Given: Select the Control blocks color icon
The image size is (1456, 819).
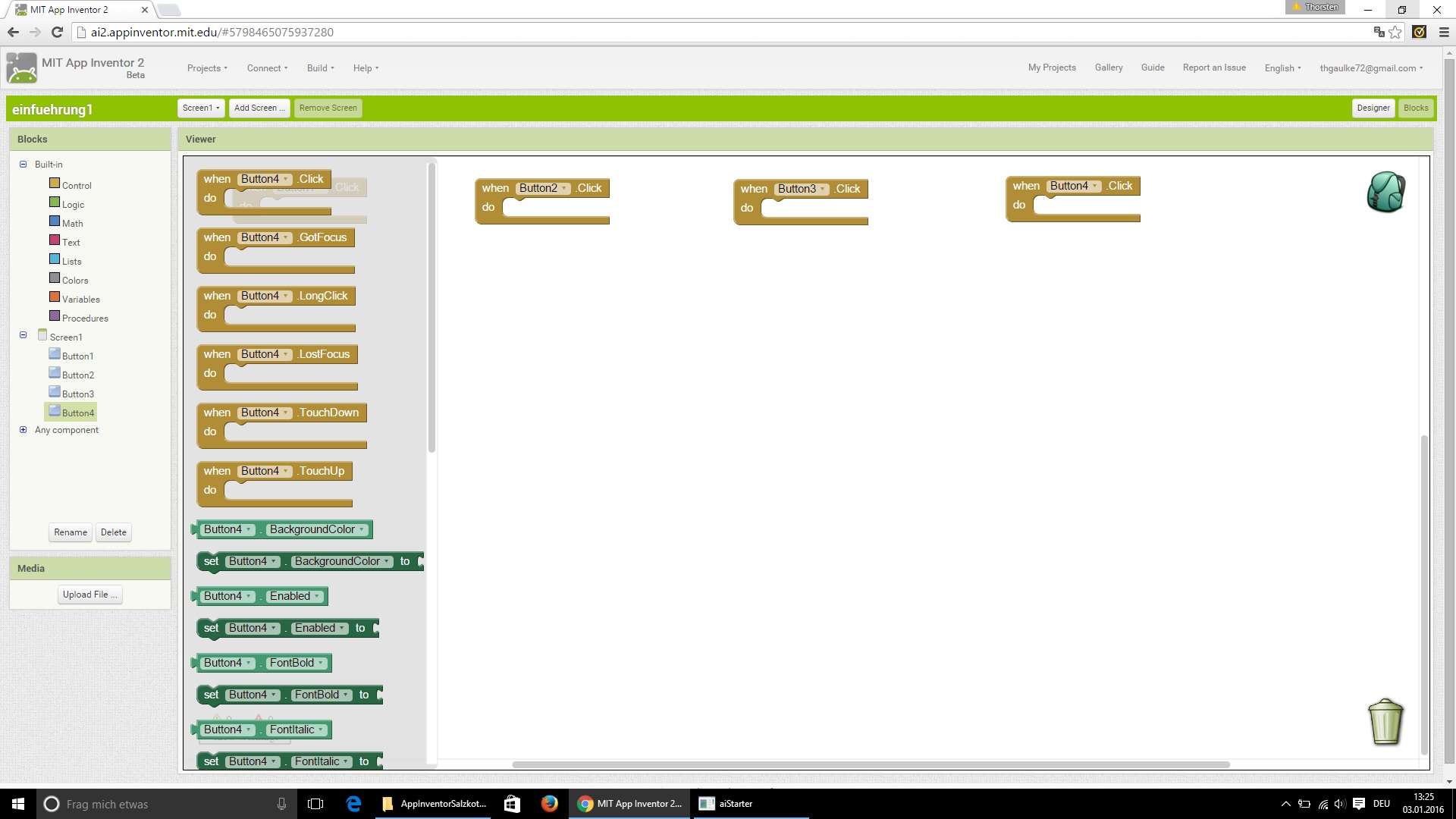Looking at the screenshot, I should 55,184.
